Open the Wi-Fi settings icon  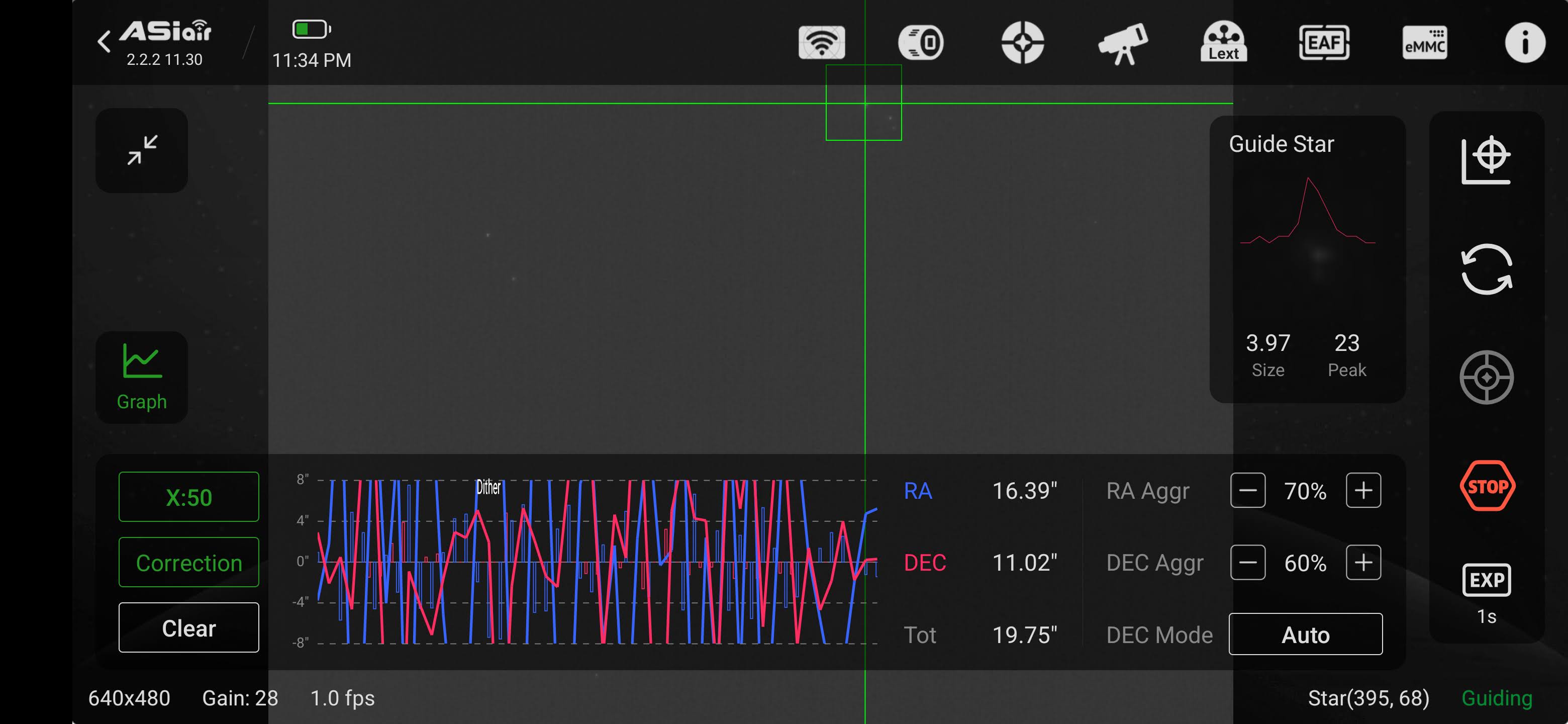tap(821, 43)
